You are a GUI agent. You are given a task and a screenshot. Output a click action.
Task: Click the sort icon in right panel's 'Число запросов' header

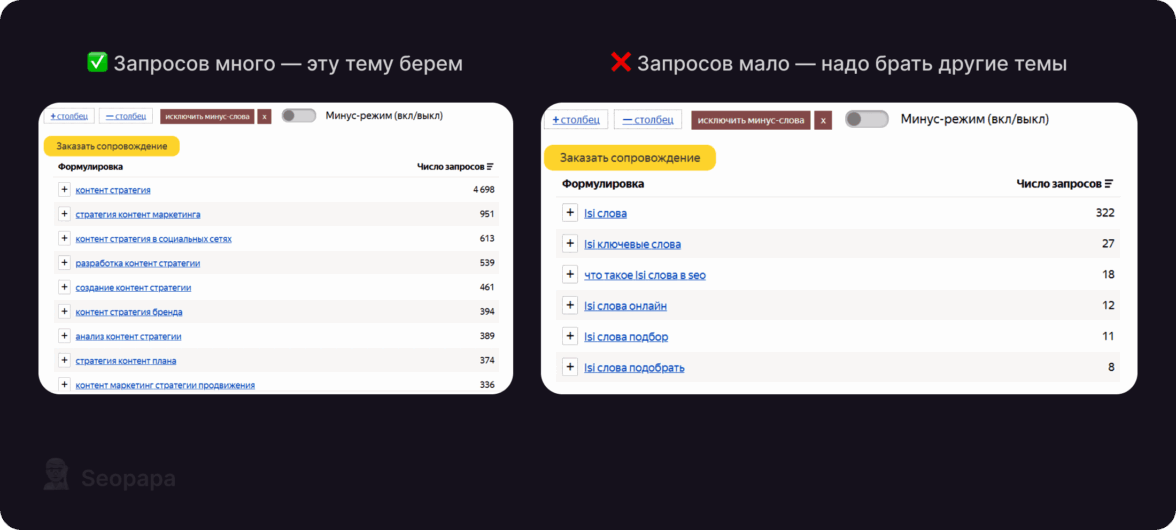(1108, 184)
